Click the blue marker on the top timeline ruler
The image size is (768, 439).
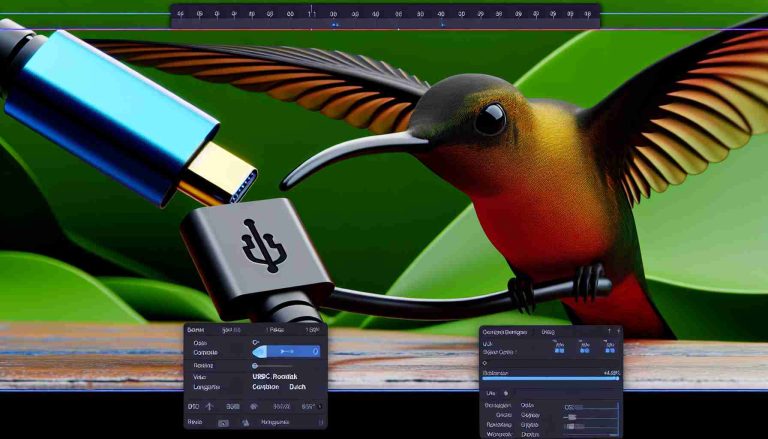click(334, 24)
